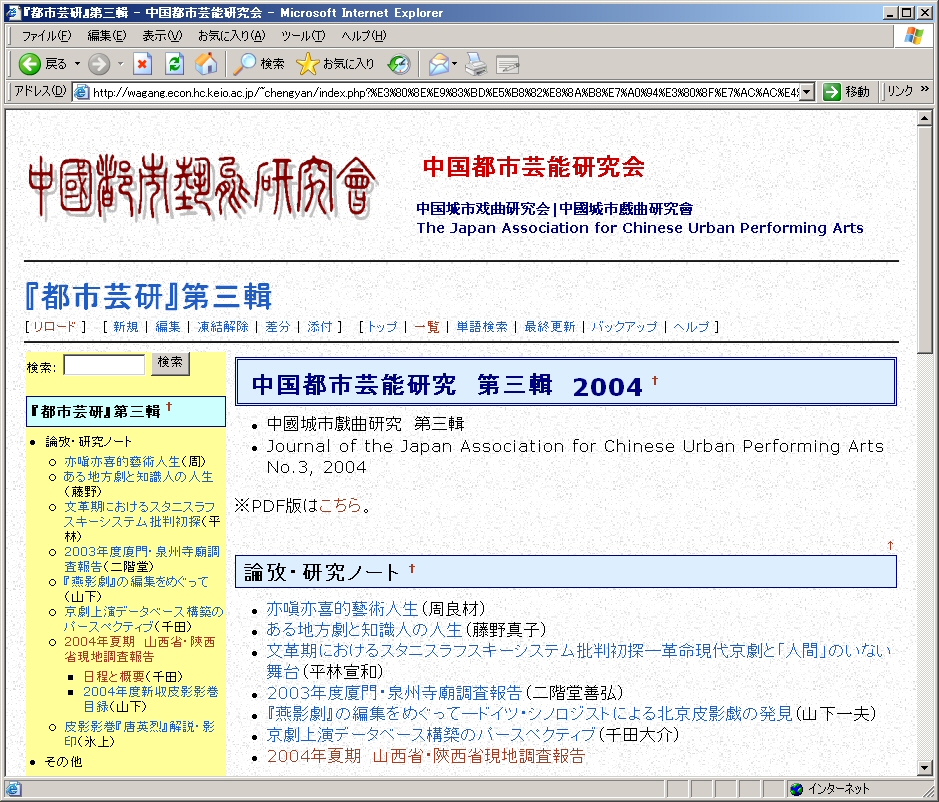Open the Back button history dropdown arrow
The height and width of the screenshot is (802, 939).
coord(77,64)
